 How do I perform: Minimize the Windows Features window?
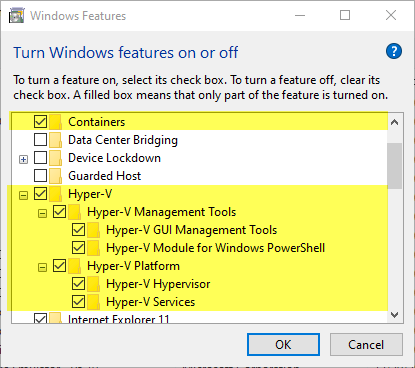pyautogui.click(x=300, y=15)
